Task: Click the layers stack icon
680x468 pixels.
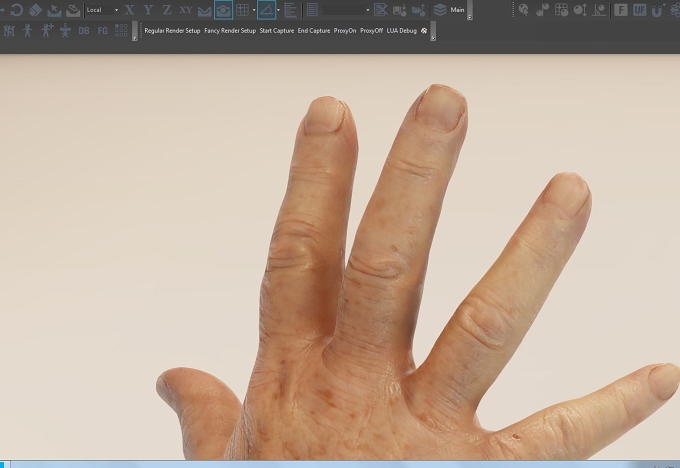Action: click(x=440, y=10)
